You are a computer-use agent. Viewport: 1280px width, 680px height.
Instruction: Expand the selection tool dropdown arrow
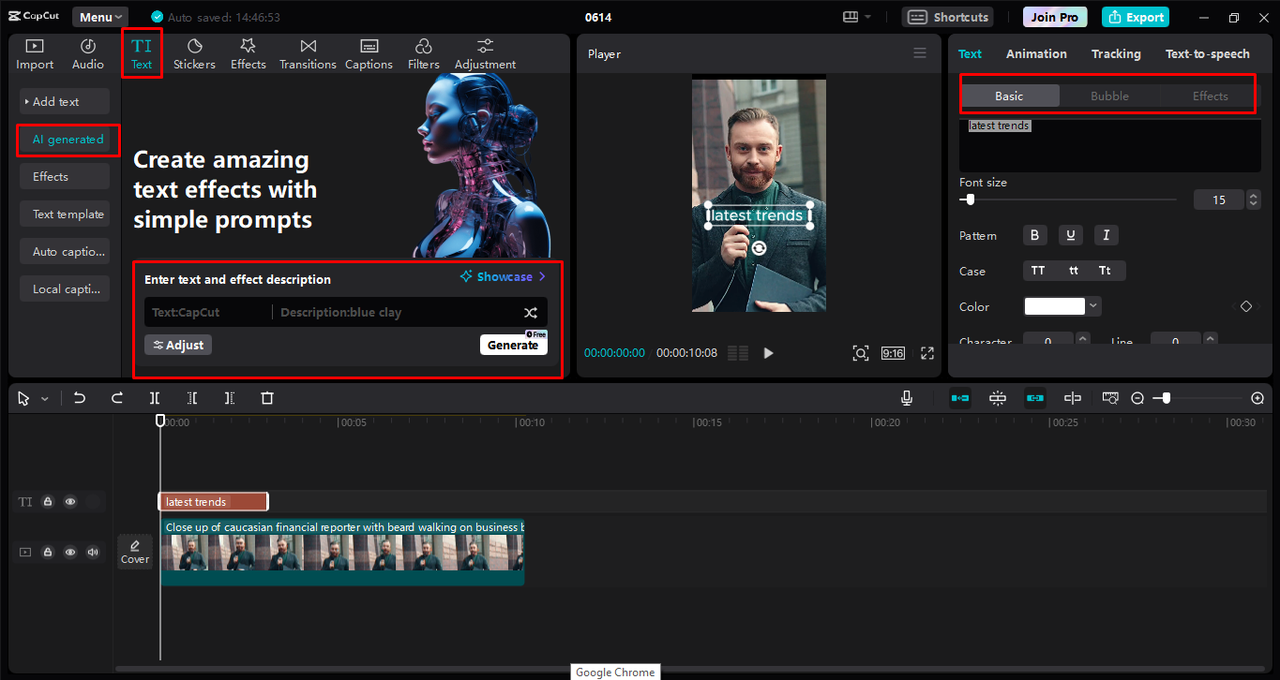44,399
